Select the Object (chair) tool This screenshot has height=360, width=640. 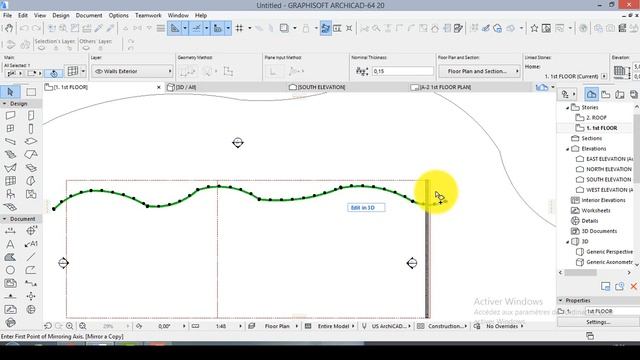[10, 194]
